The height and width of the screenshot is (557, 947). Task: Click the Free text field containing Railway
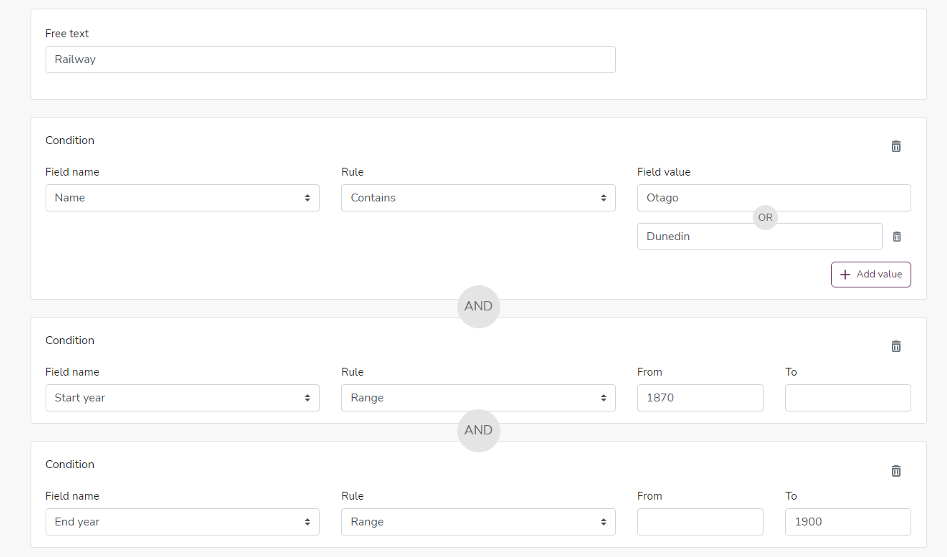coord(330,59)
